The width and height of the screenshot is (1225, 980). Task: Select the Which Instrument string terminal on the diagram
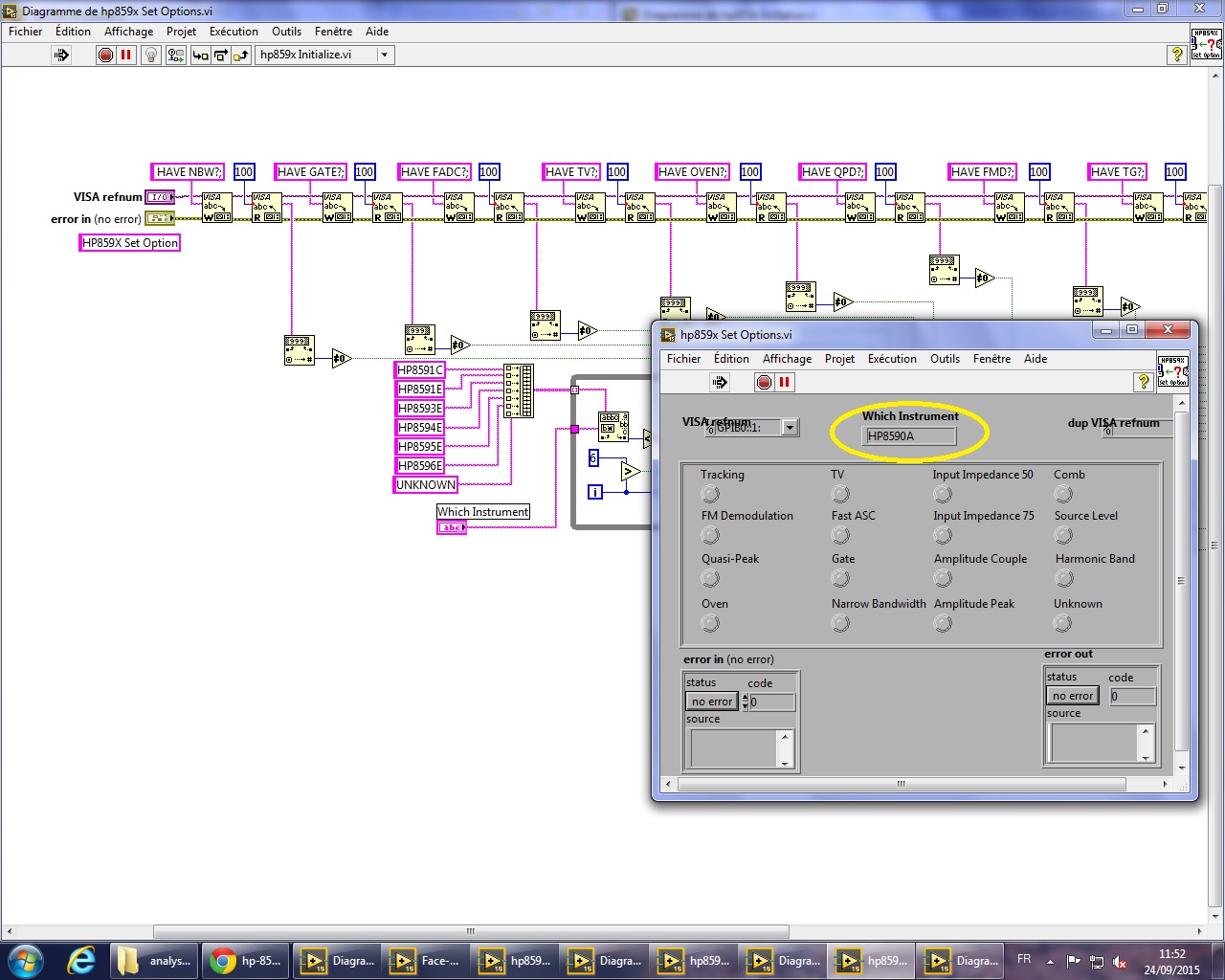pyautogui.click(x=452, y=527)
